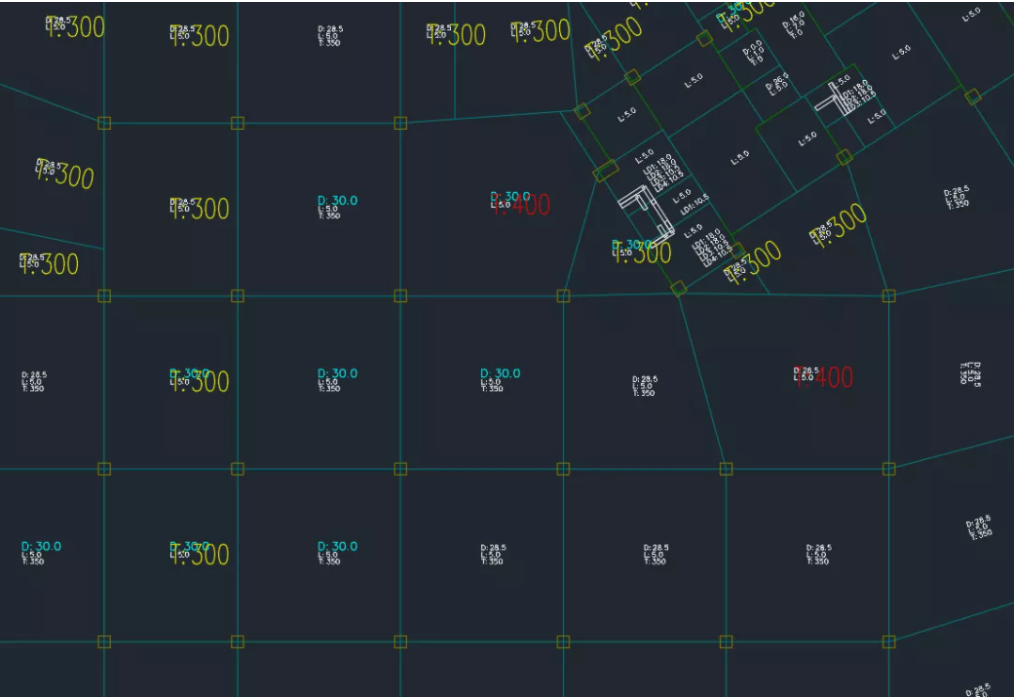The width and height of the screenshot is (1014, 699).
Task: Click the column marker where angled gridline meets horizontal gridline
Action: tap(678, 288)
